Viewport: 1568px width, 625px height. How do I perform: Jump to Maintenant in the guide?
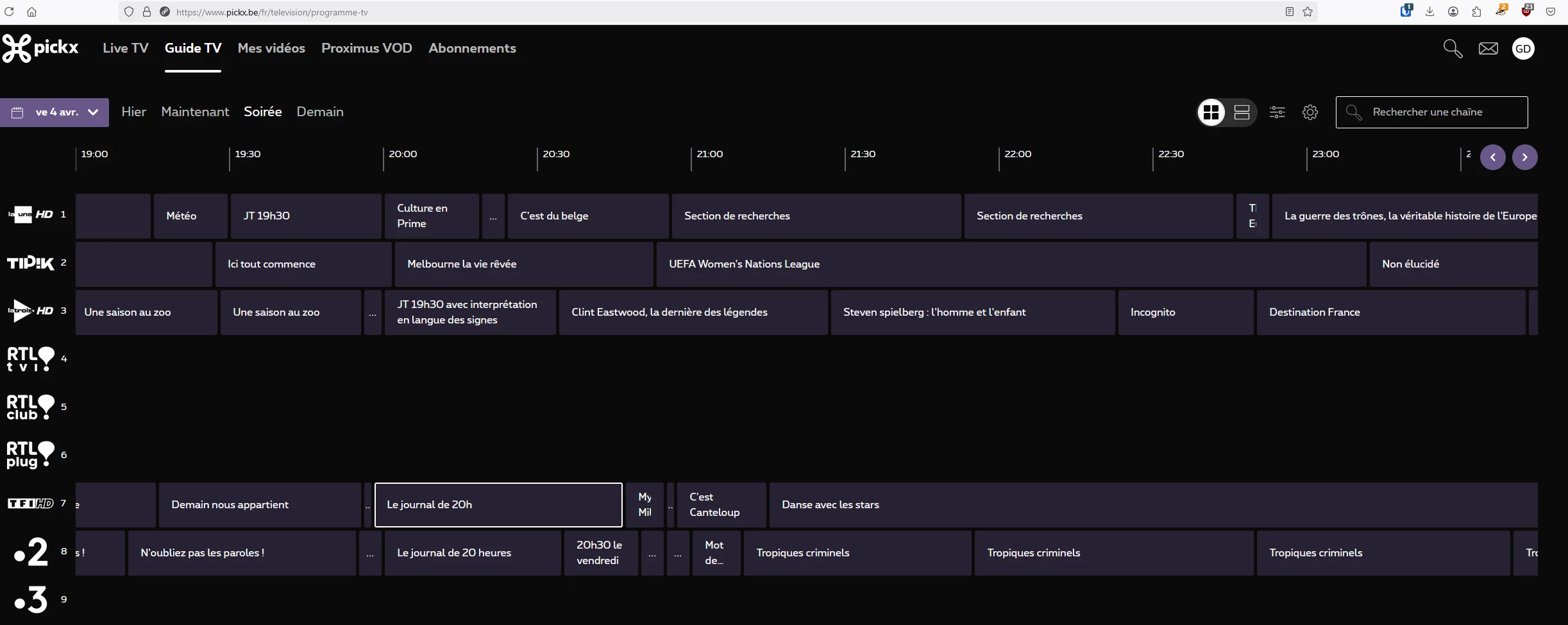(x=195, y=112)
